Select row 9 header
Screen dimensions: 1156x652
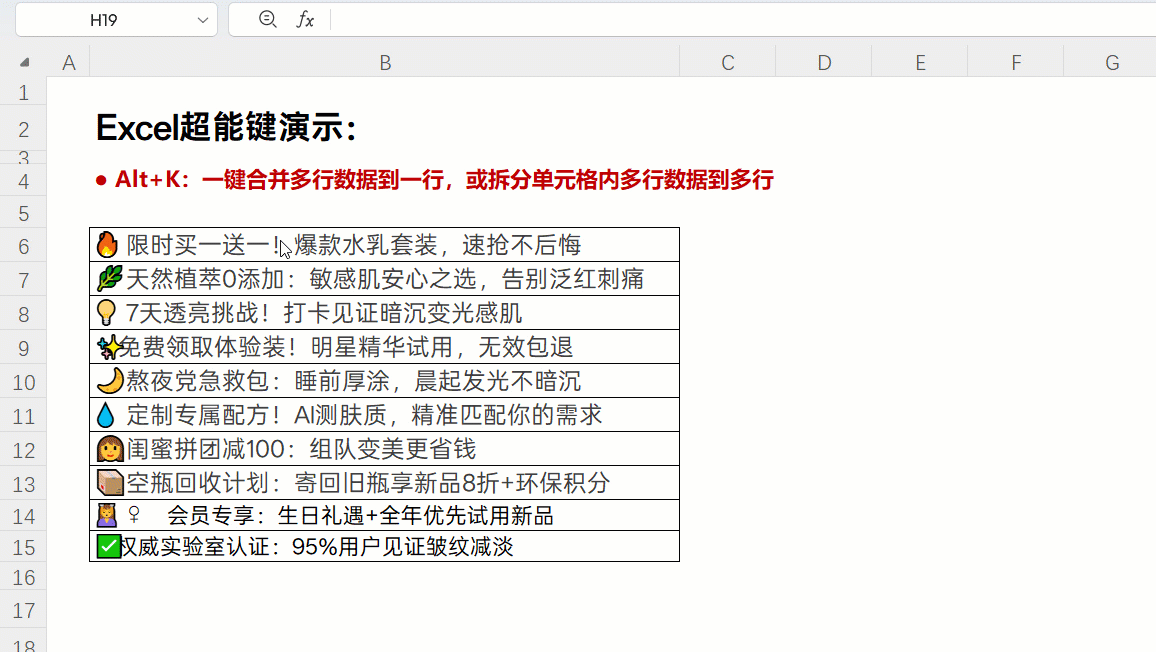click(x=24, y=347)
